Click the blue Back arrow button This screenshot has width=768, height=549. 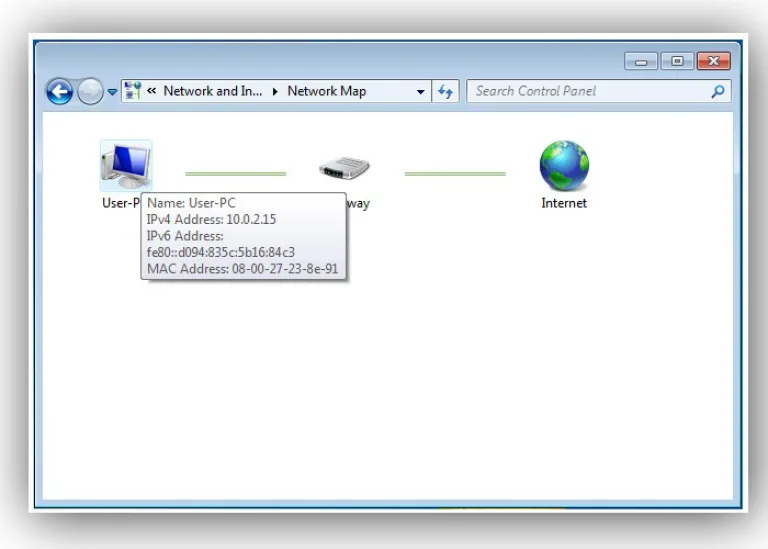coord(59,91)
